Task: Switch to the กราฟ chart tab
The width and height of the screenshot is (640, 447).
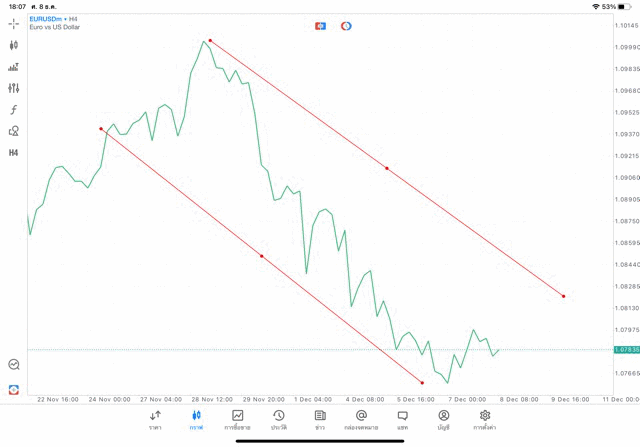Action: tap(197, 419)
